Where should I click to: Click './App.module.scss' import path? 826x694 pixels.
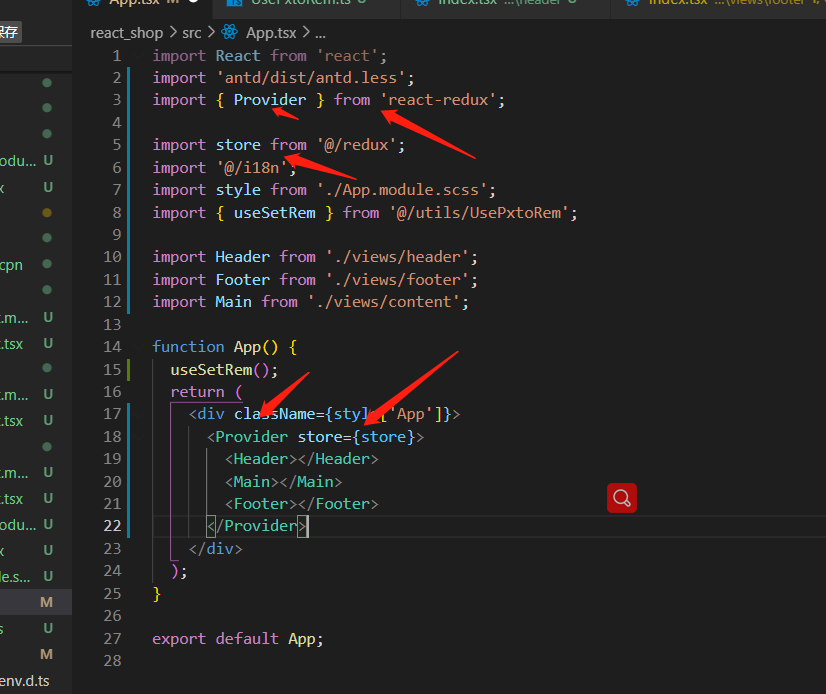click(402, 189)
